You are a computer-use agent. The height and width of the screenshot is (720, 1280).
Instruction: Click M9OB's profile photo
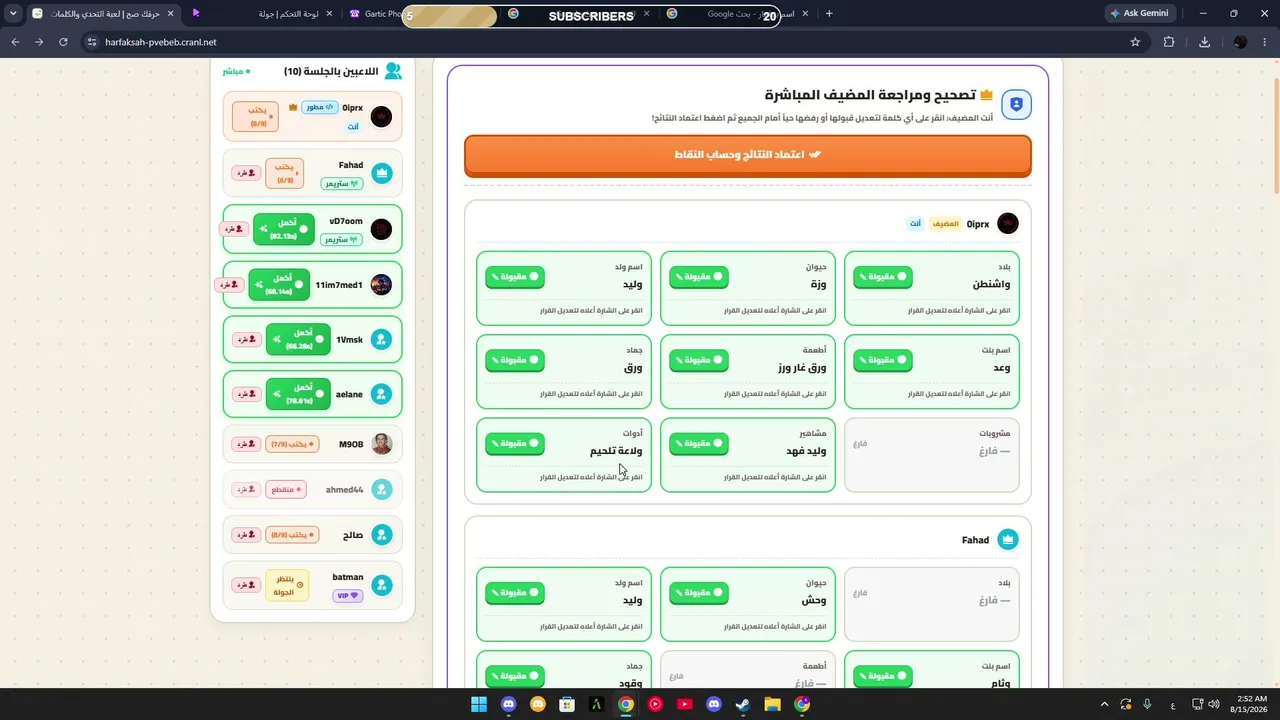point(381,444)
